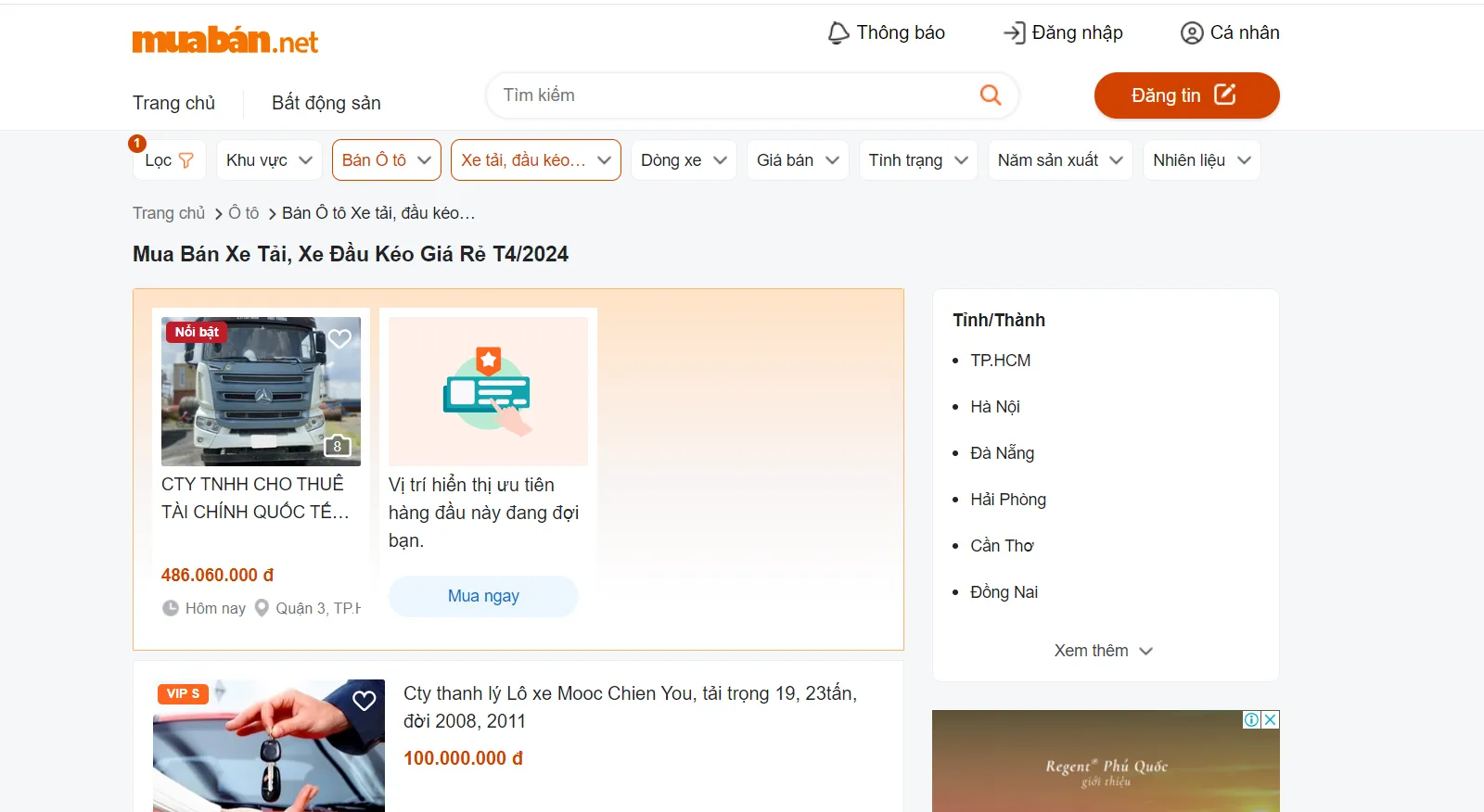
Task: Expand the Tình trạng filter
Action: pyautogui.click(x=918, y=160)
